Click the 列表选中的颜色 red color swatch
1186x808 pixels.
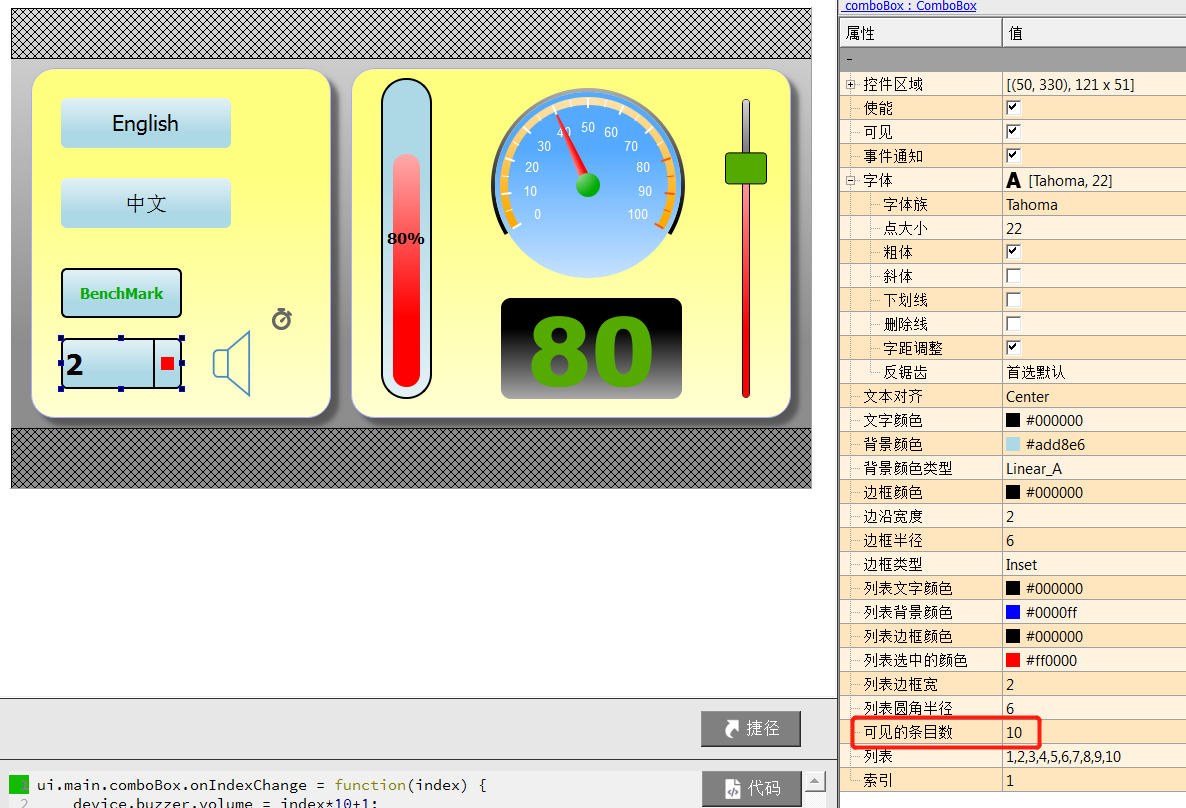click(1013, 660)
